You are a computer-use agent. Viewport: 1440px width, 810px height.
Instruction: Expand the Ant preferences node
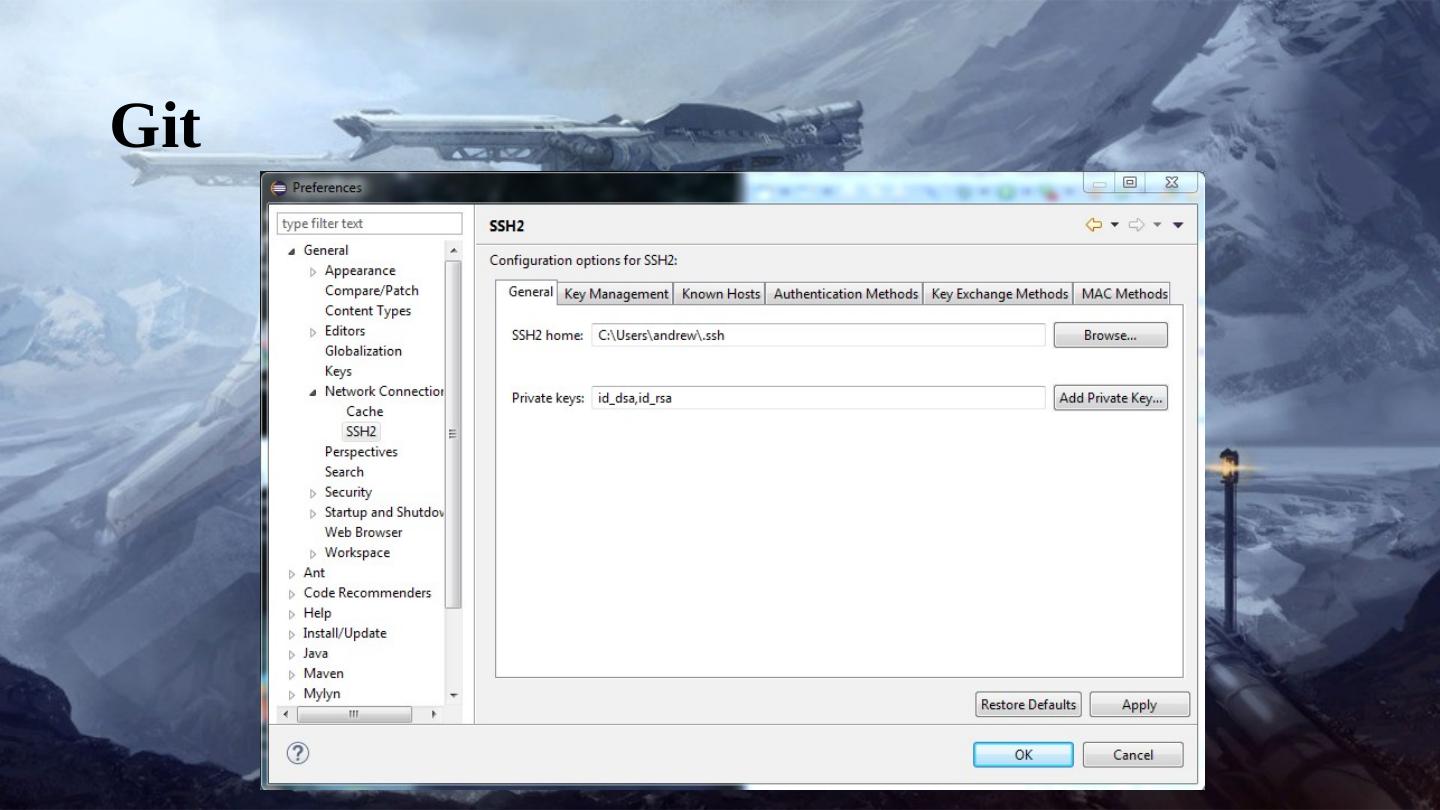[292, 574]
